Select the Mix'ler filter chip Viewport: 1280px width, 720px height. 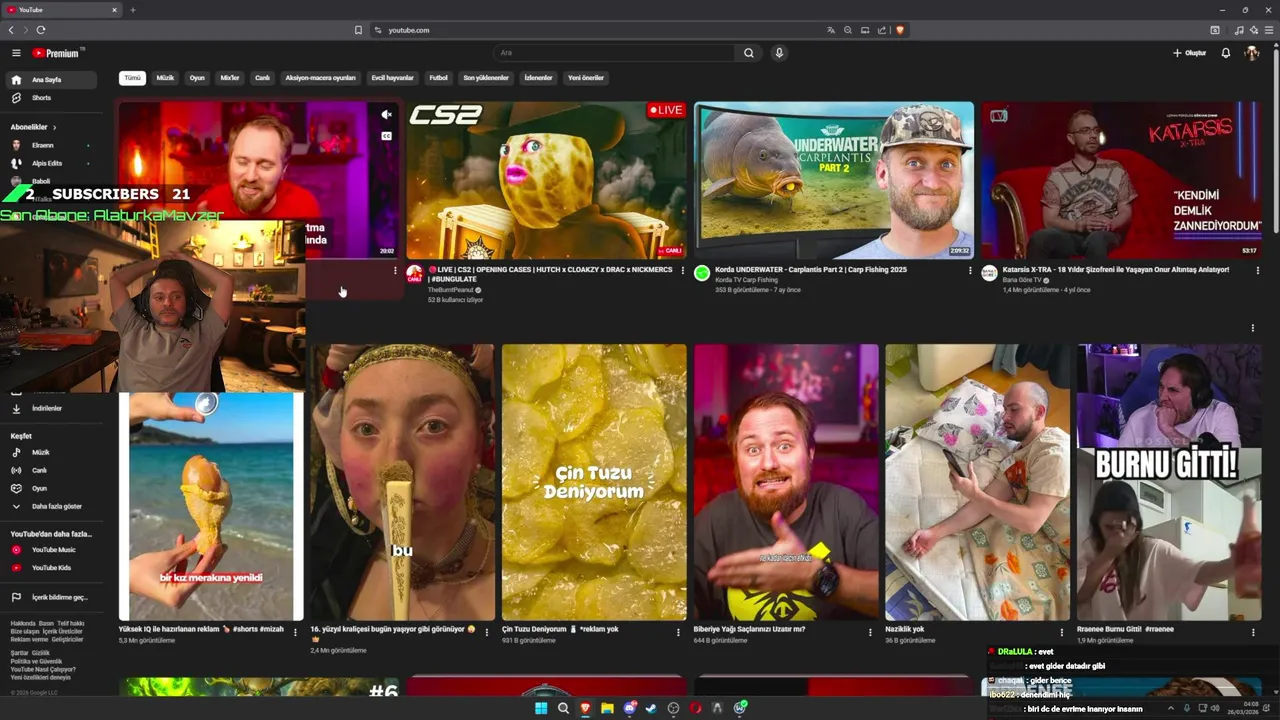click(230, 78)
